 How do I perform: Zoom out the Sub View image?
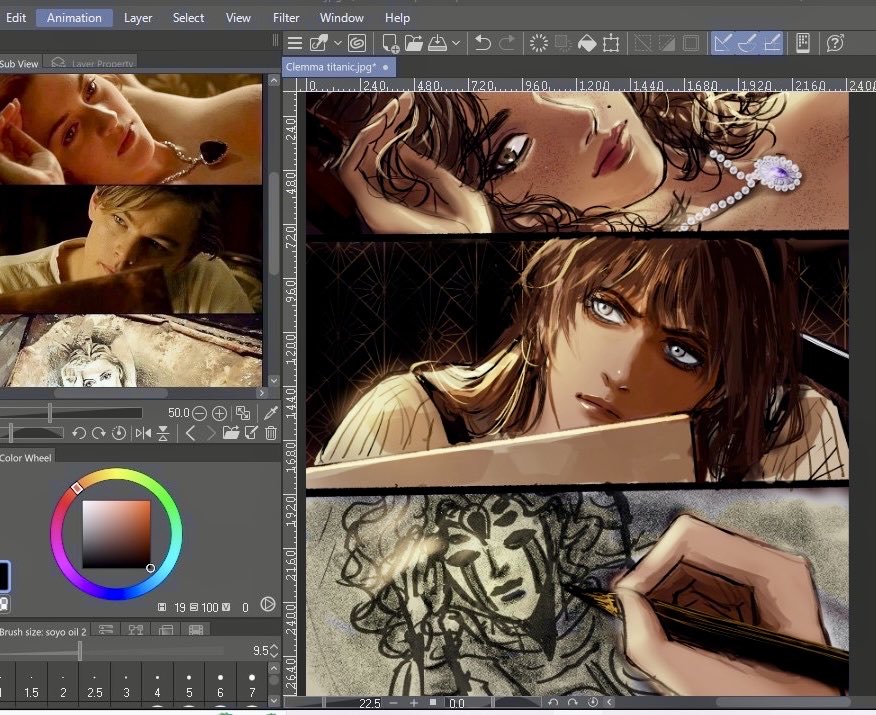click(x=199, y=413)
